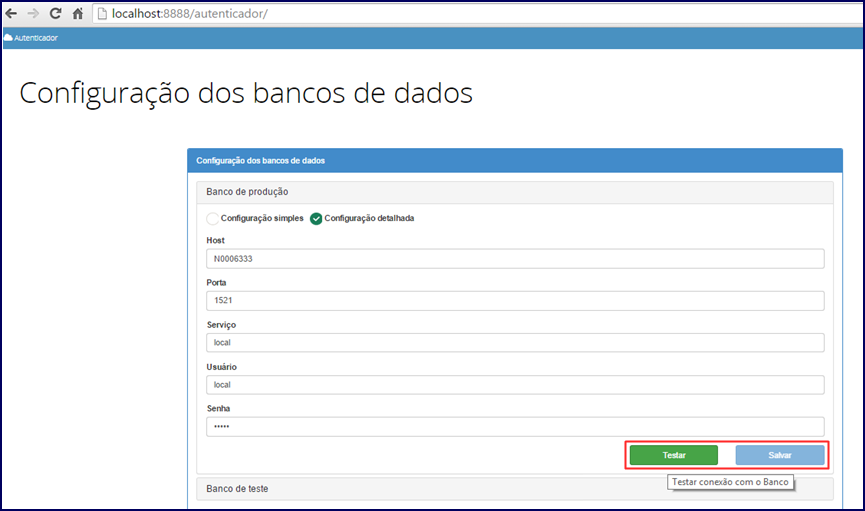865x511 pixels.
Task: Focus the Usuário input field
Action: click(x=515, y=385)
